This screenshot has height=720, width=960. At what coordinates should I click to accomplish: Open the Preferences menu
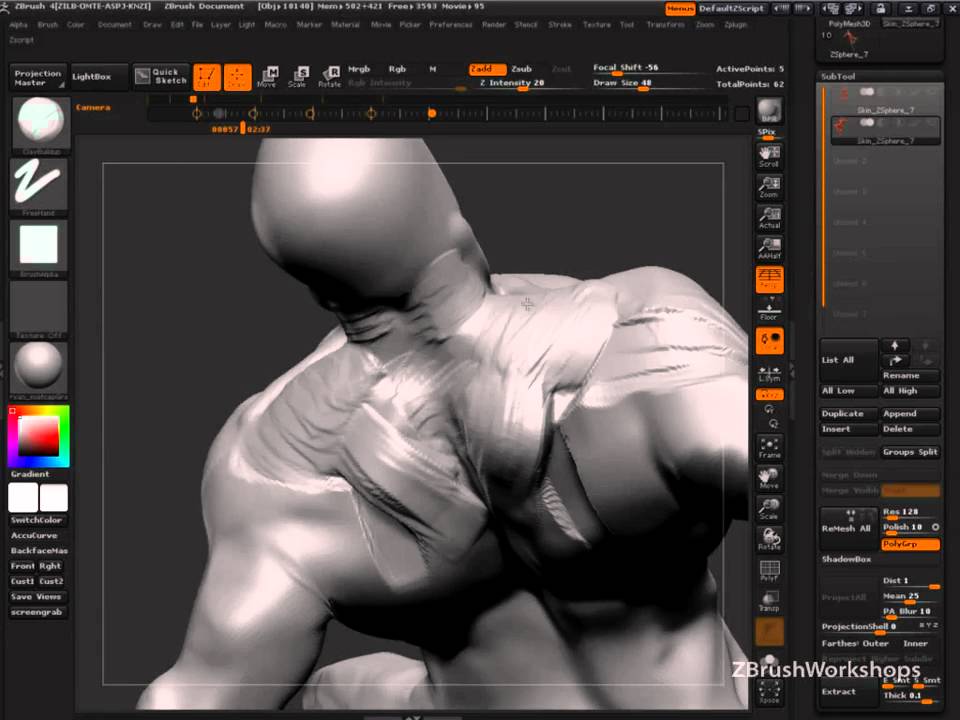click(x=451, y=25)
